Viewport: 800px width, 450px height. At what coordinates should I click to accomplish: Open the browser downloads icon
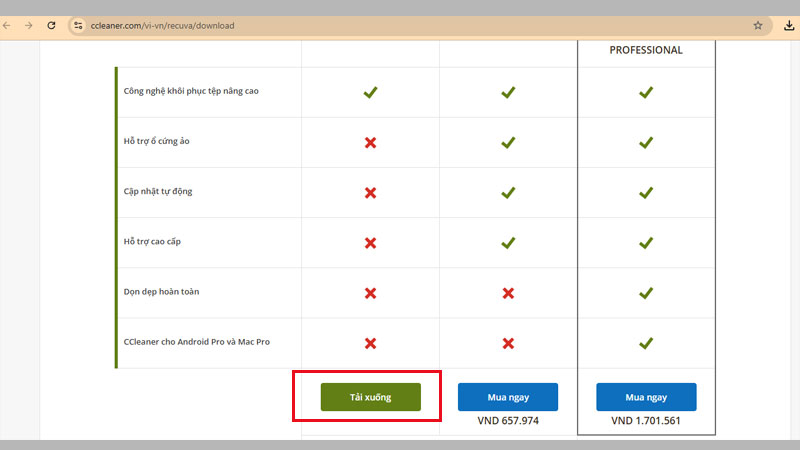[x=789, y=25]
